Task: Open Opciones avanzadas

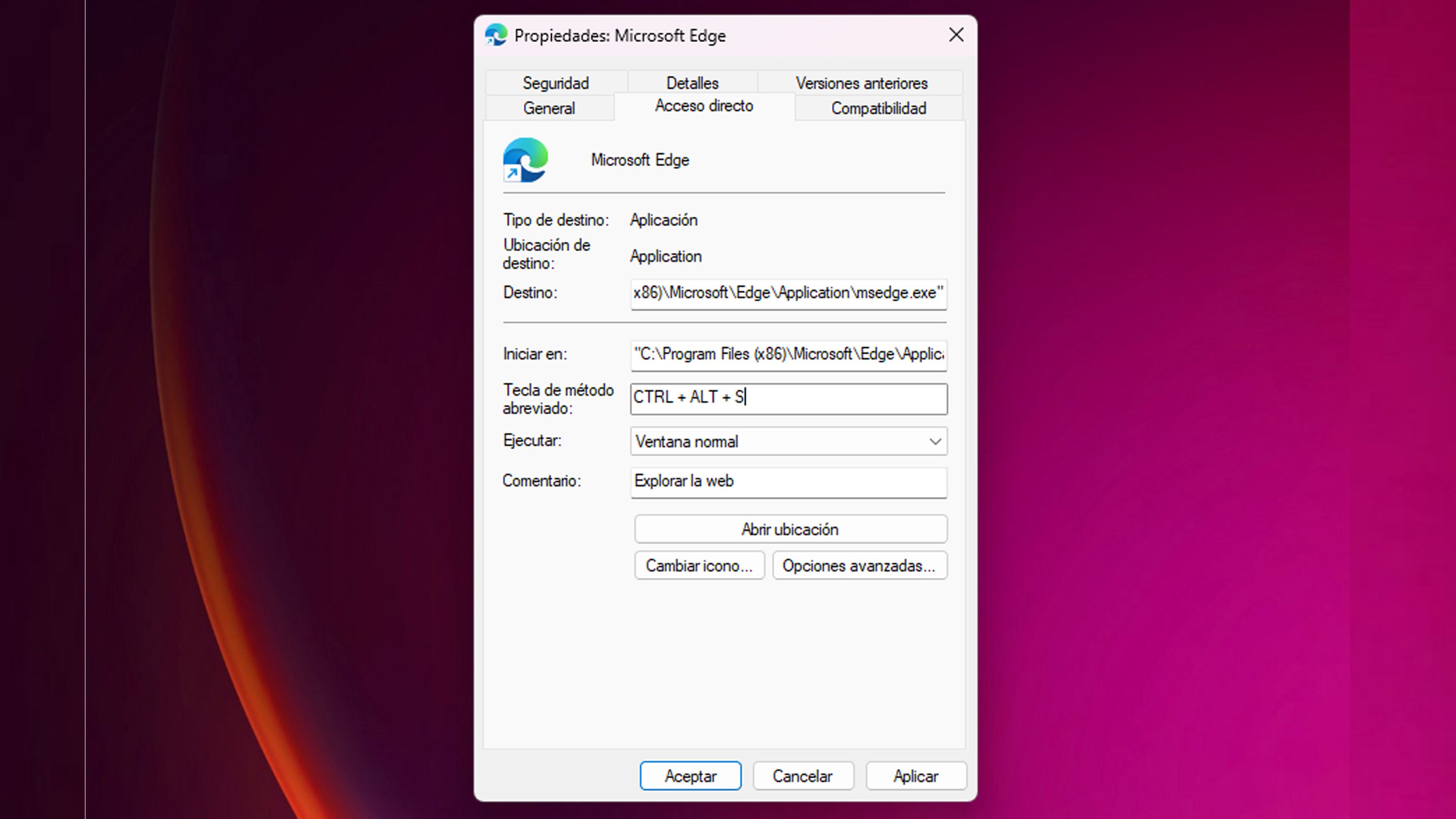Action: (x=860, y=565)
